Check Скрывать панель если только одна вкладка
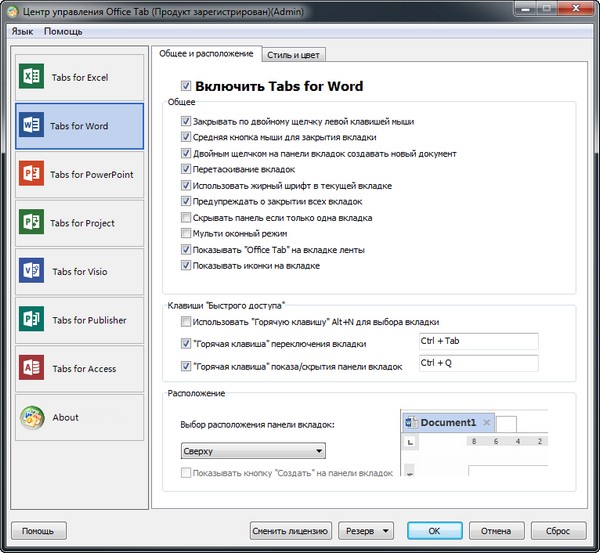The height and width of the screenshot is (553, 600). [186, 217]
